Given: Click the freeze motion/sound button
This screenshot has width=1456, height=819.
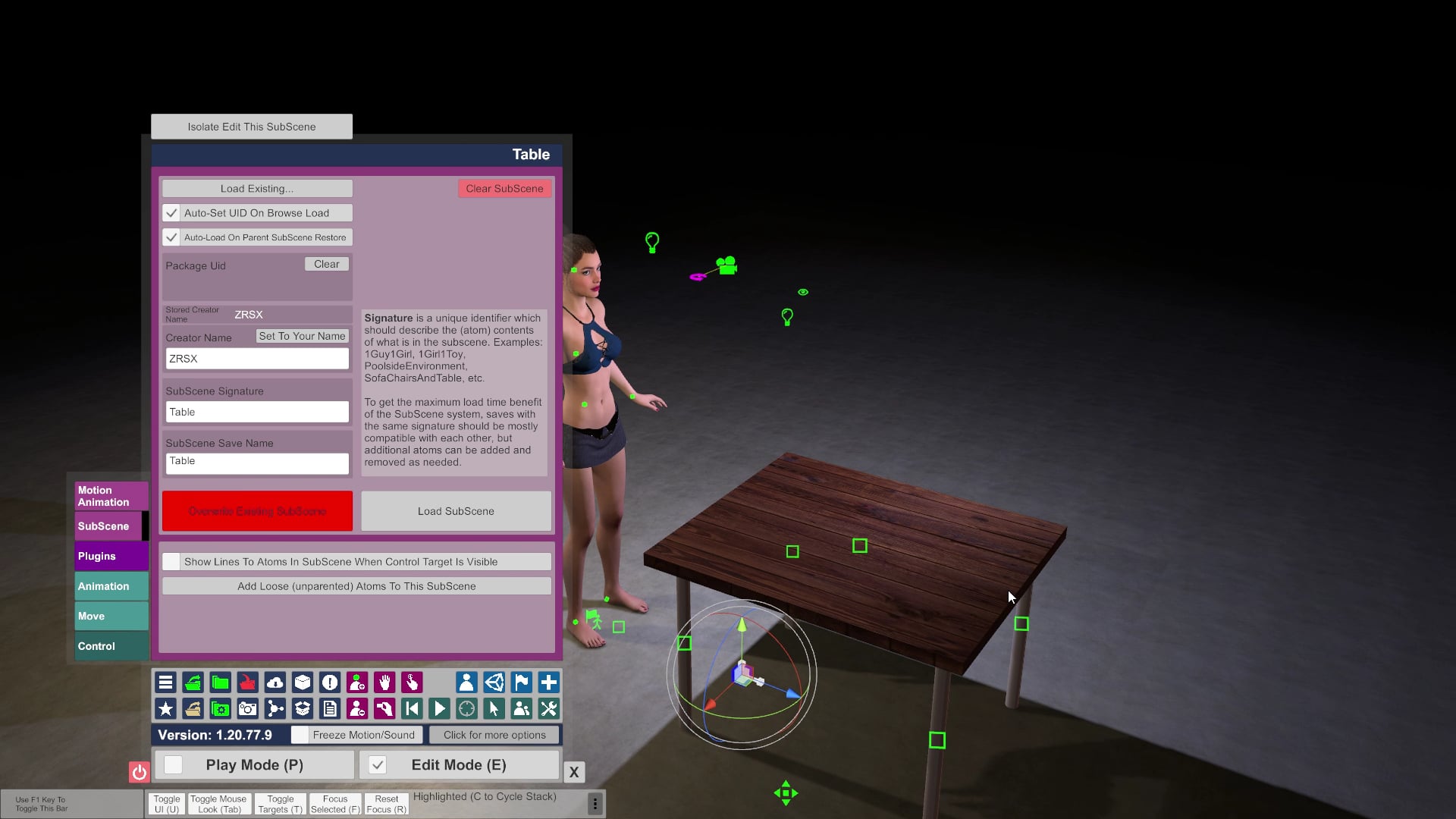Looking at the screenshot, I should tap(363, 735).
